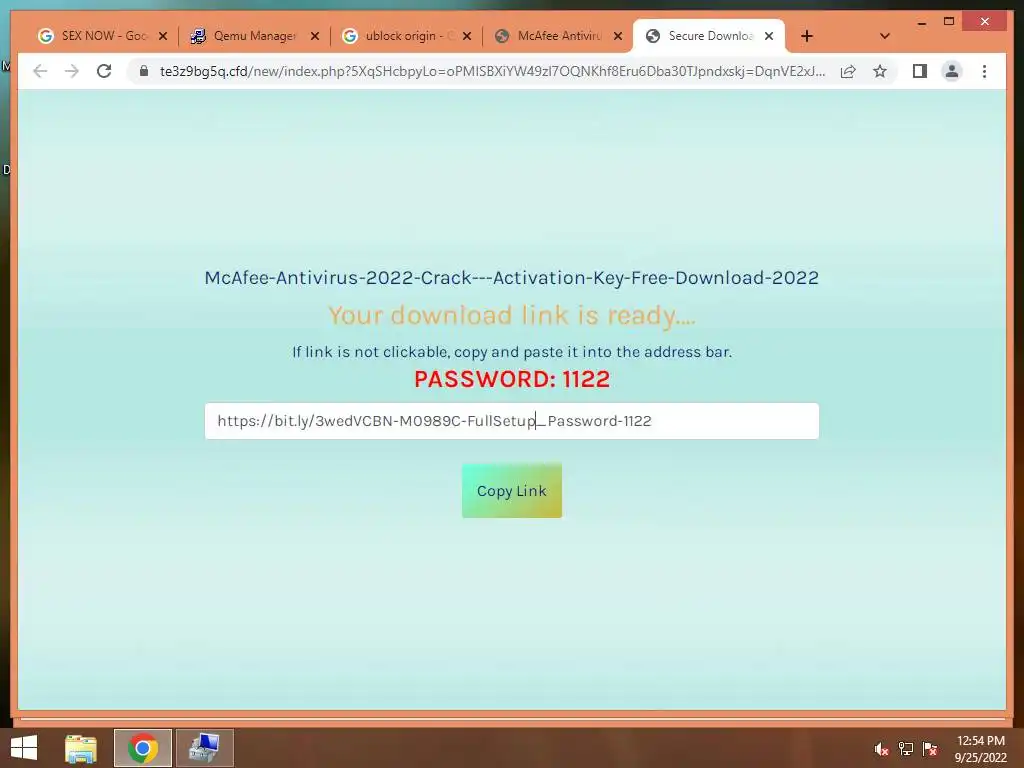Click the muted volume tray icon

[x=882, y=749]
